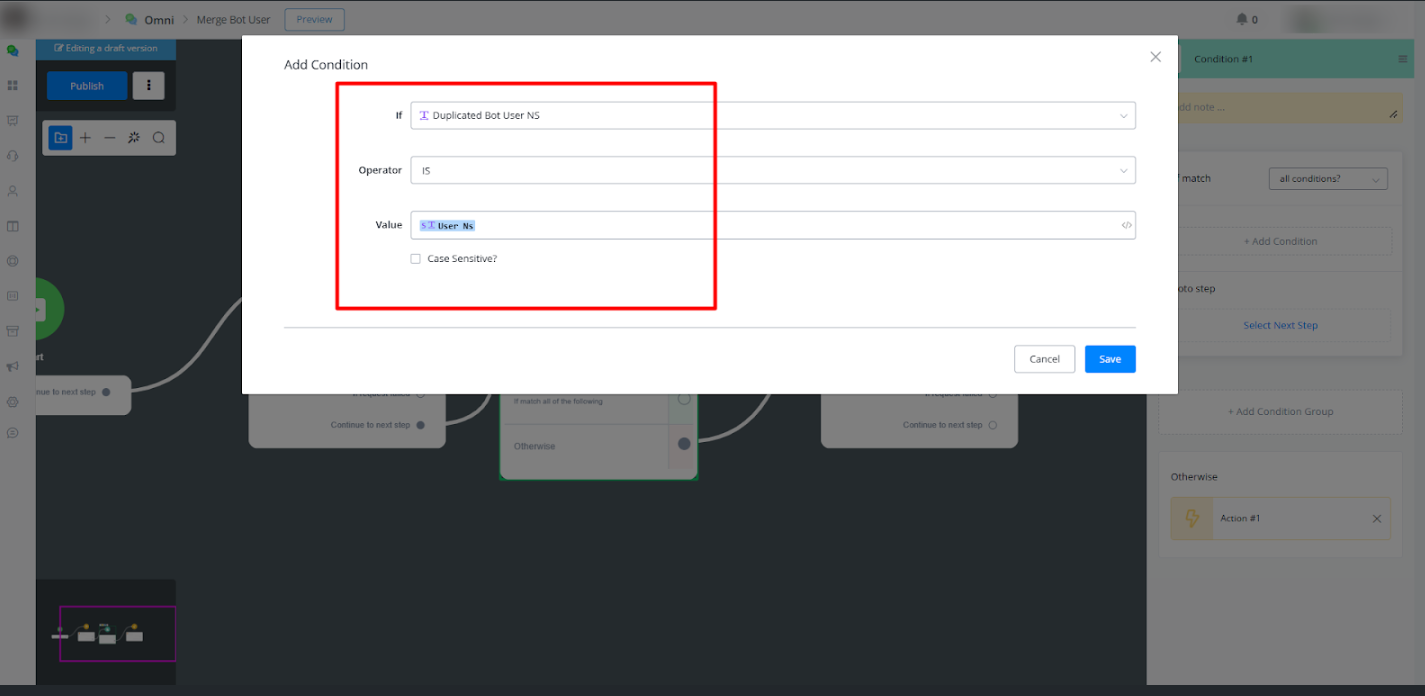Open the all conditions match dropdown
Screen dimensions: 1425x696
coord(1327,179)
